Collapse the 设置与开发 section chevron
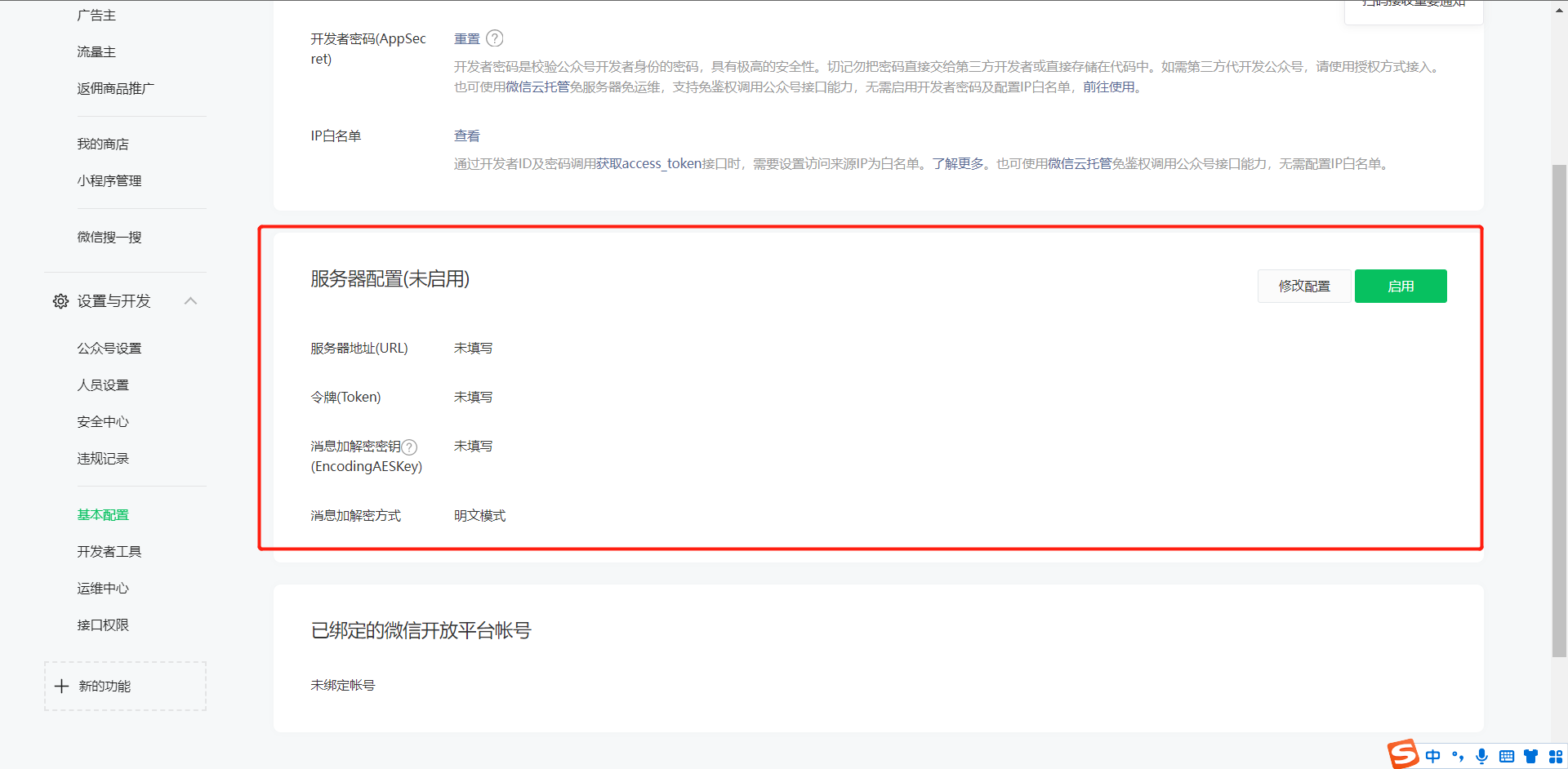 coord(191,301)
